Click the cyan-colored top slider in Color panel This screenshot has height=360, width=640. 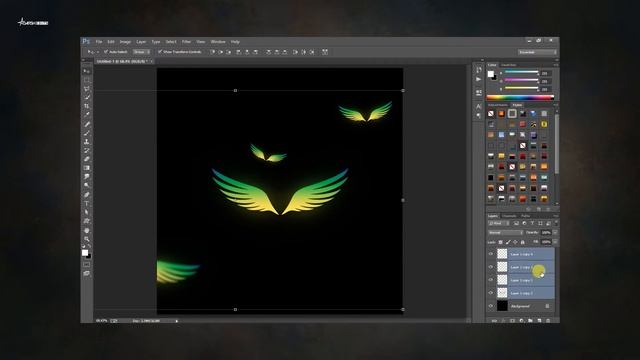coord(522,72)
